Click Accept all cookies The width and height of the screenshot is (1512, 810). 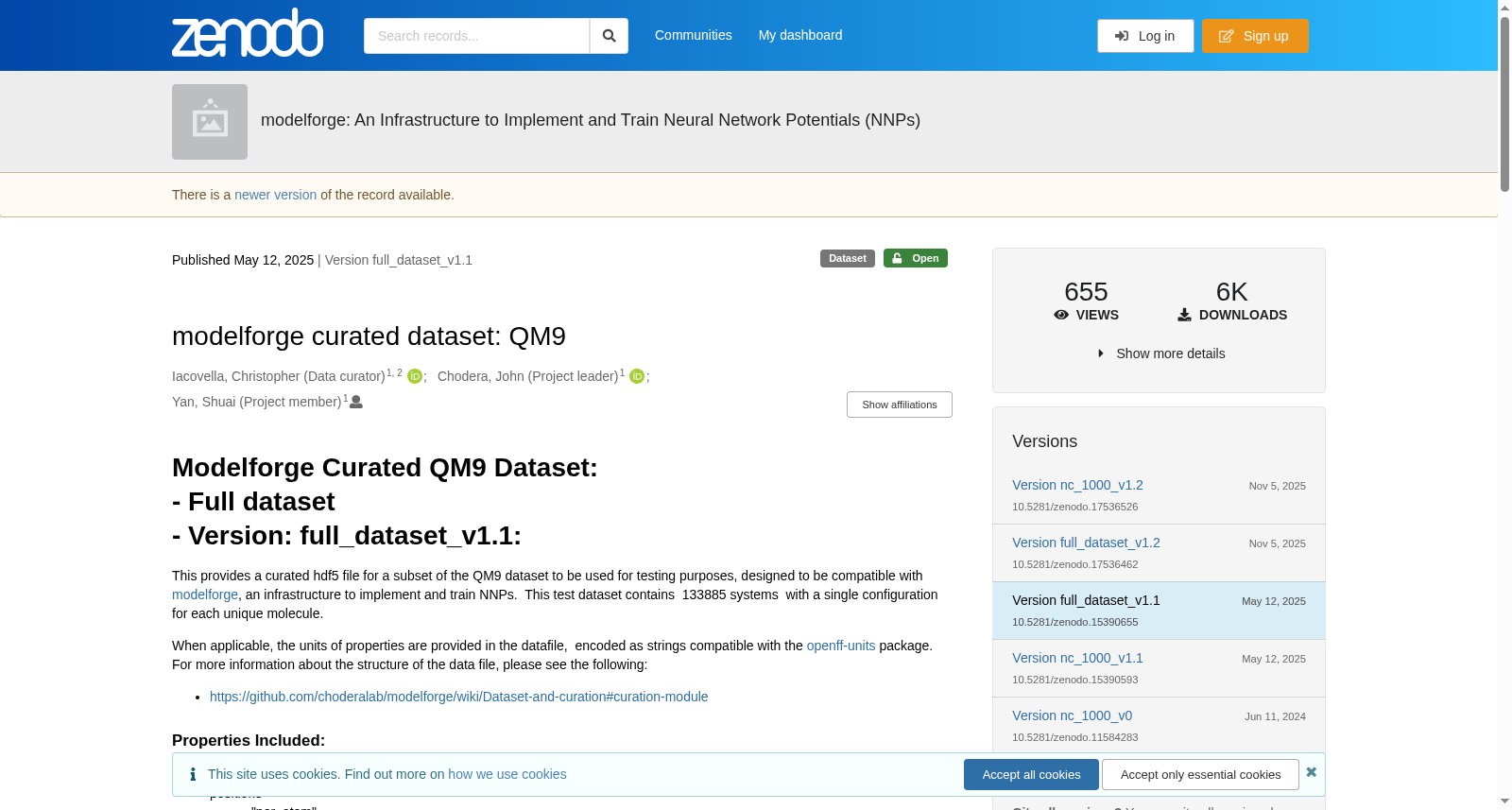click(1031, 774)
